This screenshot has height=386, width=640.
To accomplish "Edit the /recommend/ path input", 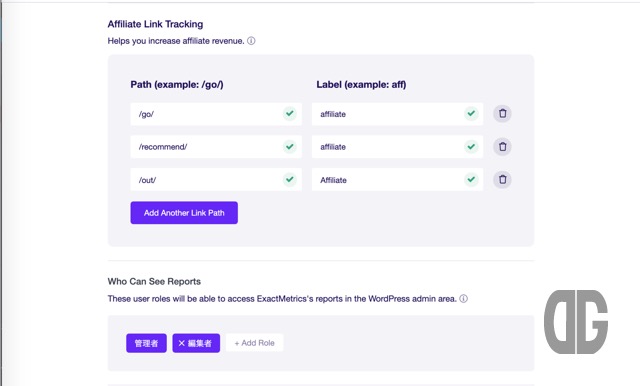I will tap(216, 147).
